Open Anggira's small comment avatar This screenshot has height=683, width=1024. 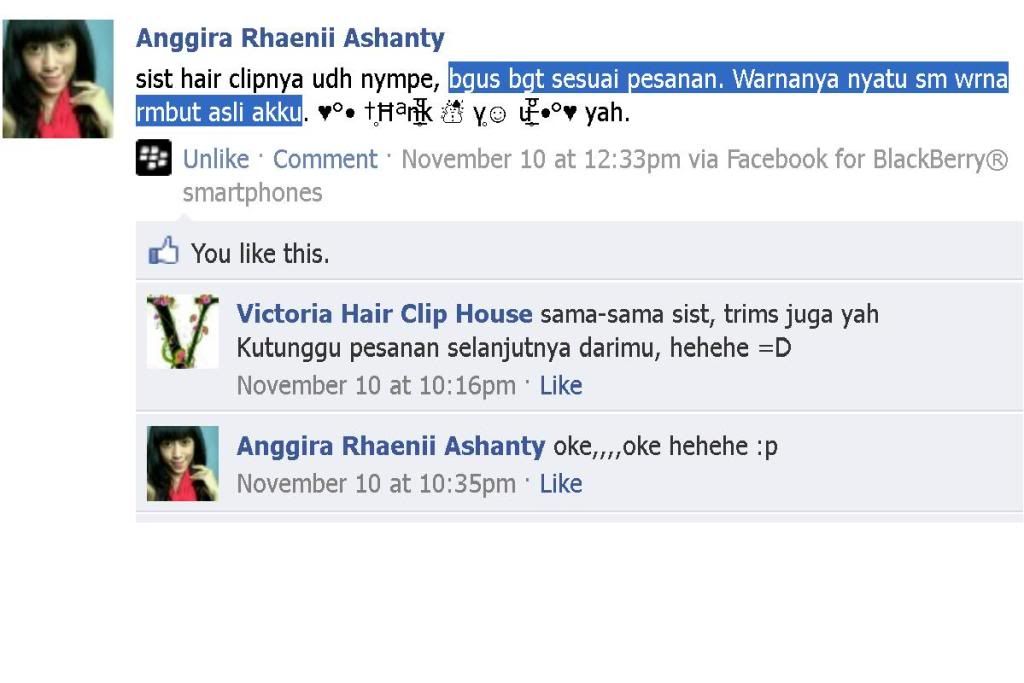coord(183,464)
